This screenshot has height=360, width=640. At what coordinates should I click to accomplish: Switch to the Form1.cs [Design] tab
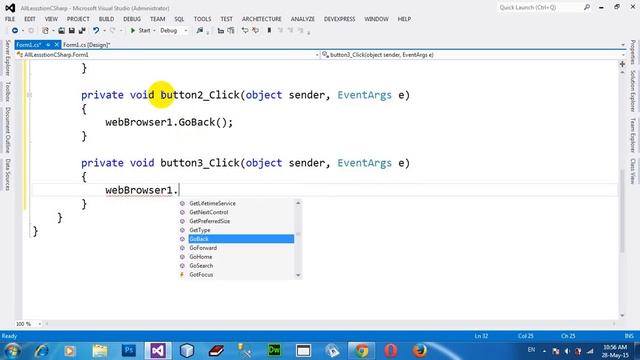[87, 45]
